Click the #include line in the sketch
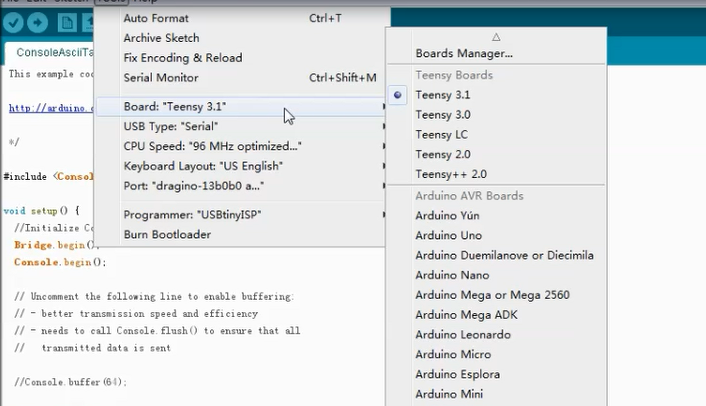Image resolution: width=706 pixels, height=406 pixels. (x=49, y=176)
